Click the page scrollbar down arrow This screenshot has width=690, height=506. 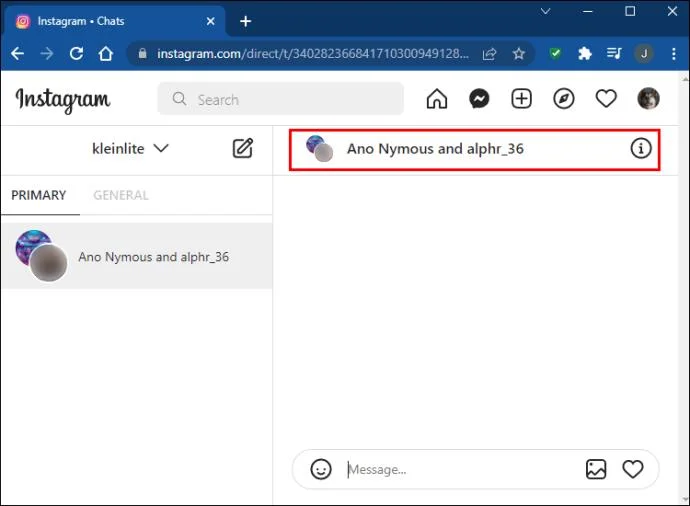685,499
